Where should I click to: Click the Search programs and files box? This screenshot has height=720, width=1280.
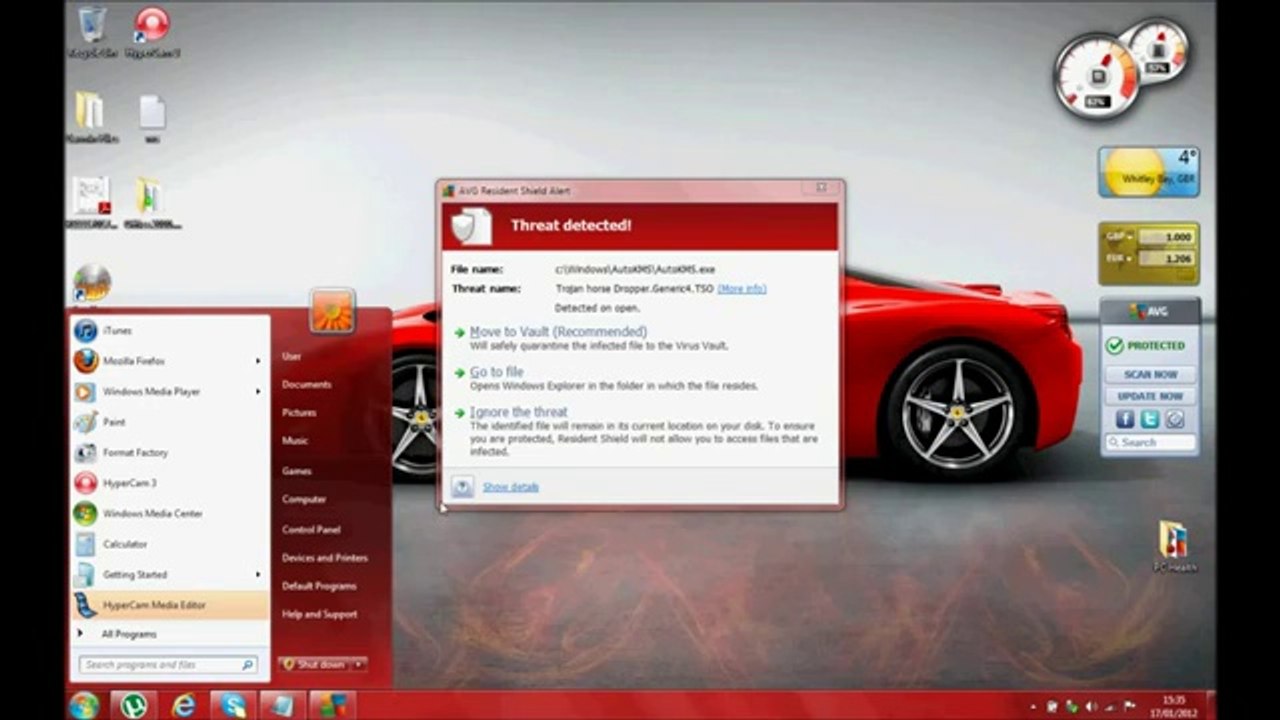[168, 665]
